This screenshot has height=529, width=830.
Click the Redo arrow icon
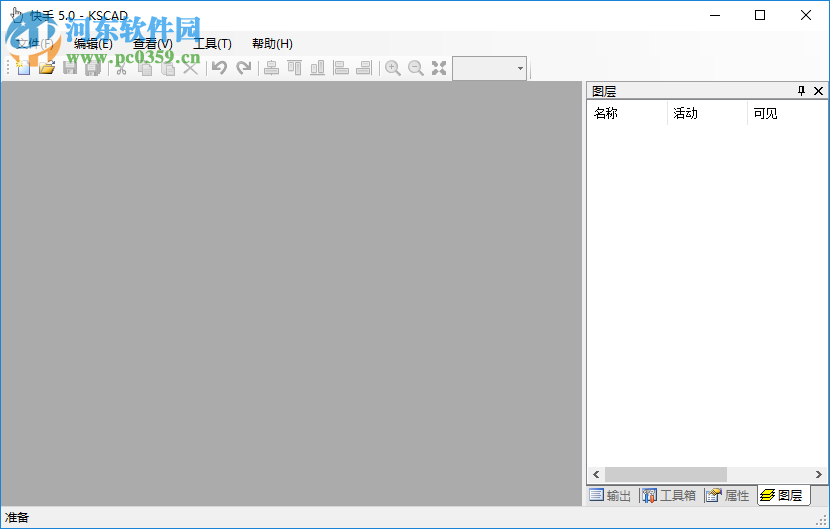(x=243, y=68)
